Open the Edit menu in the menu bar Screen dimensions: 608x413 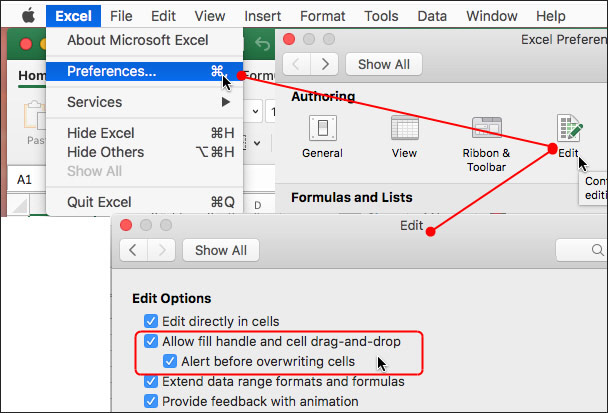[163, 16]
